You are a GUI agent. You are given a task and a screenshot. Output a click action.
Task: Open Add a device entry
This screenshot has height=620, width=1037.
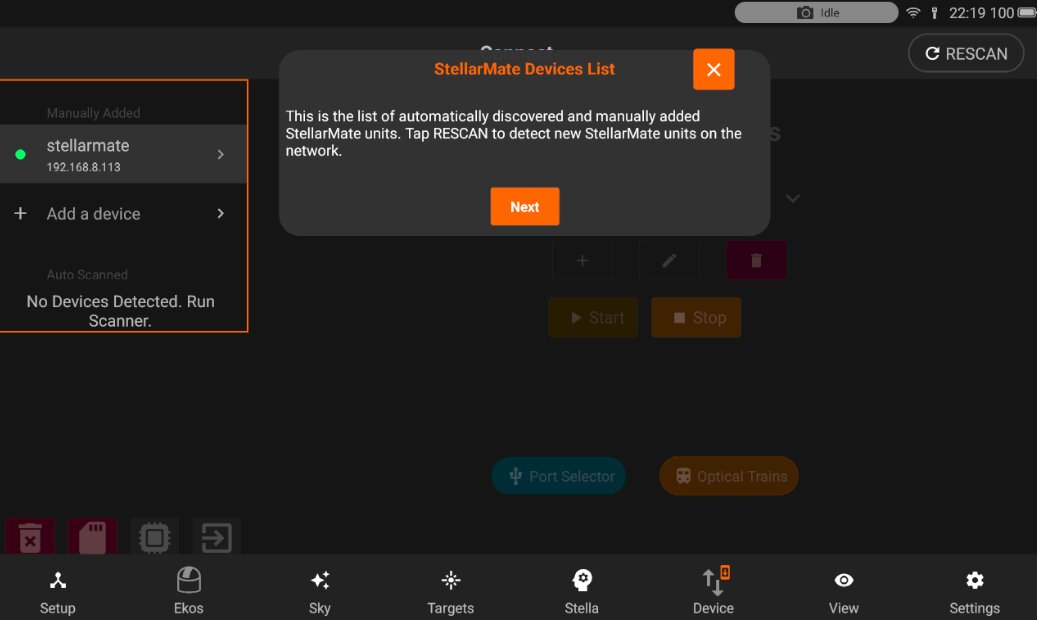123,214
